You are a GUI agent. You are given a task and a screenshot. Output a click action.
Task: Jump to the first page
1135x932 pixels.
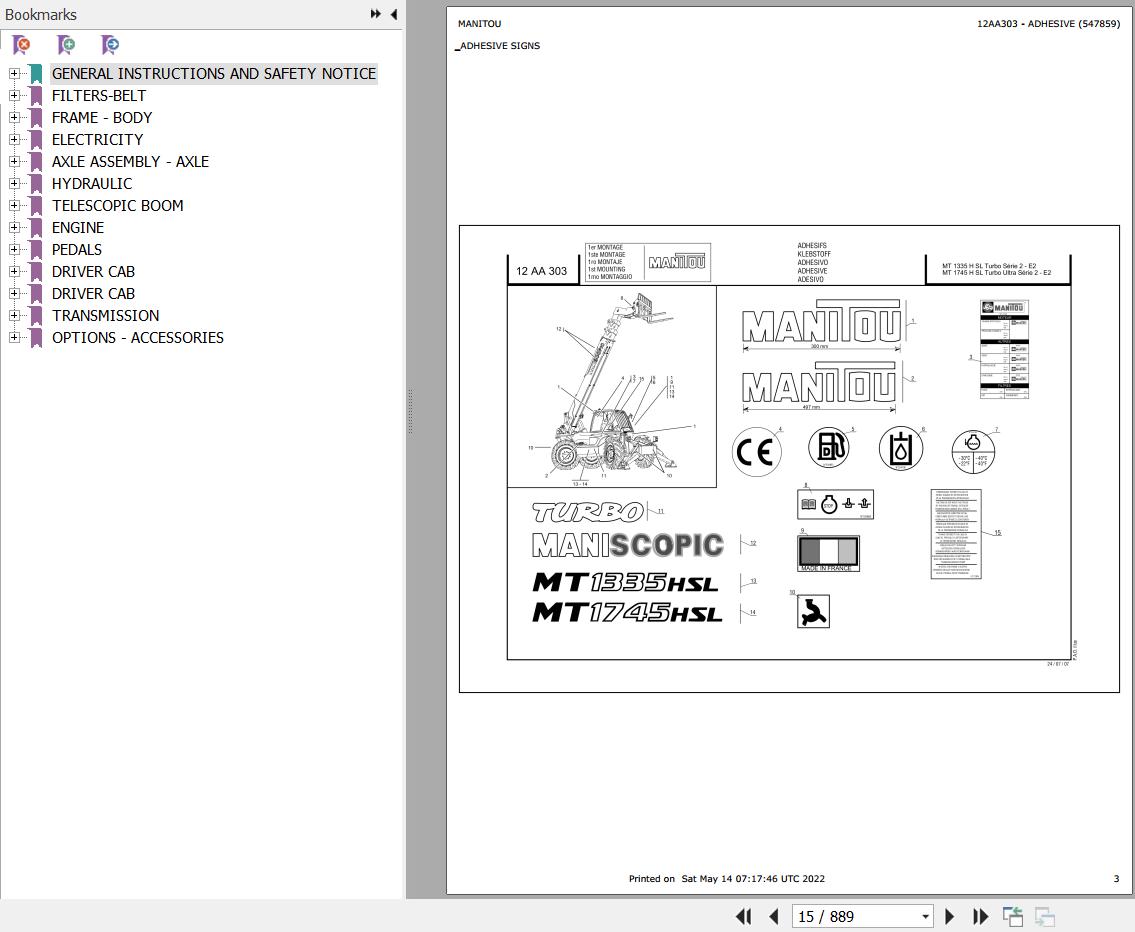(x=743, y=916)
